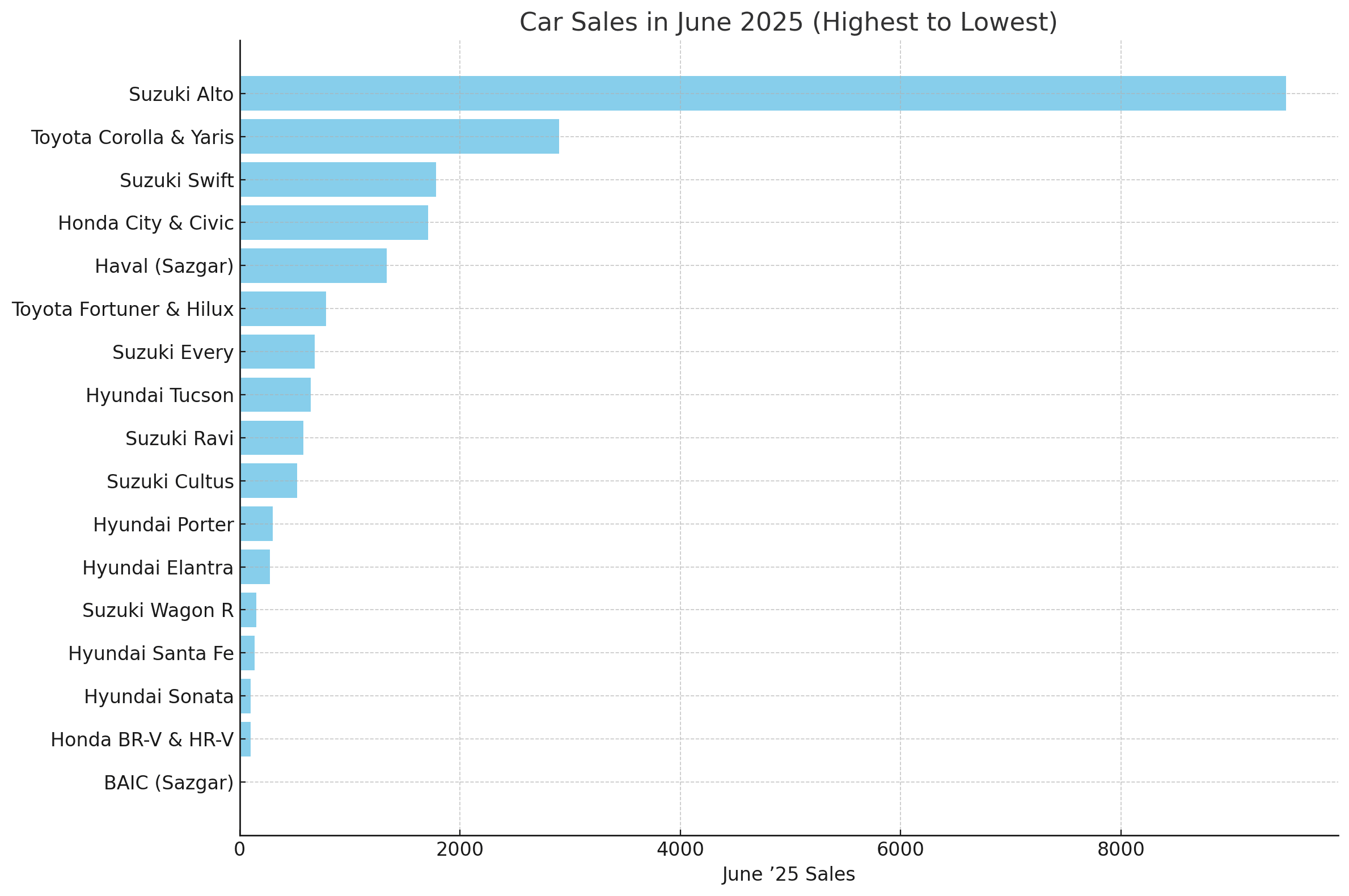Click the Hyundai Elantra bar

255,567
